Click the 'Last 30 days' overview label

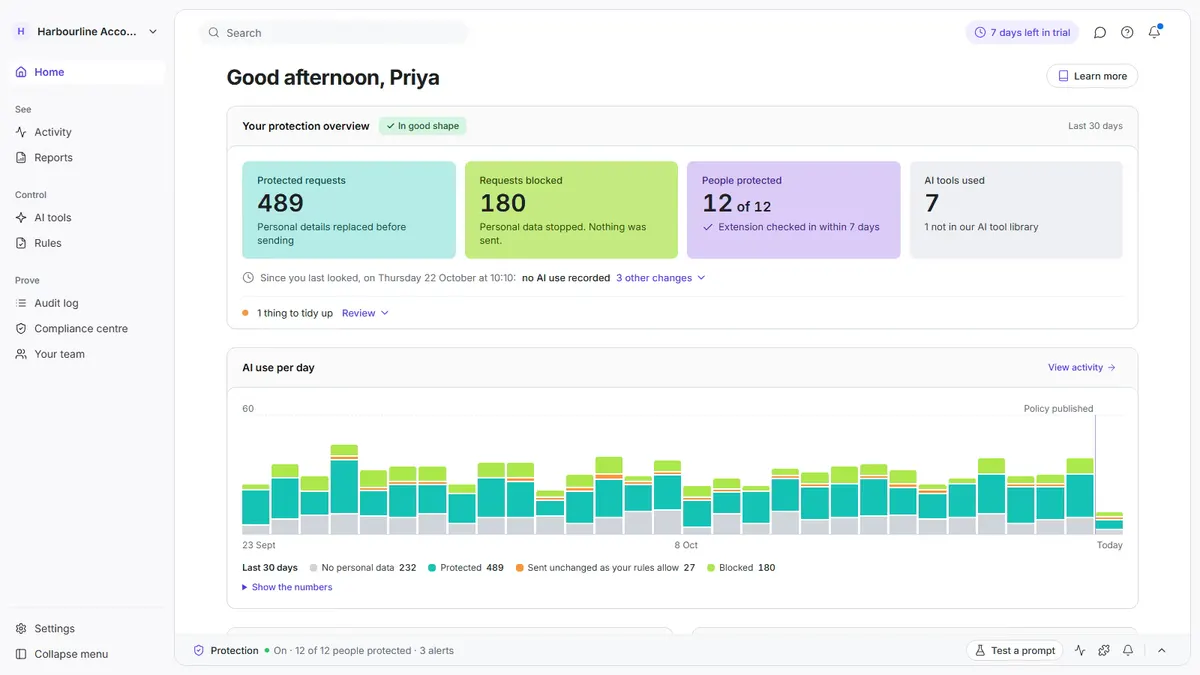tap(1095, 126)
